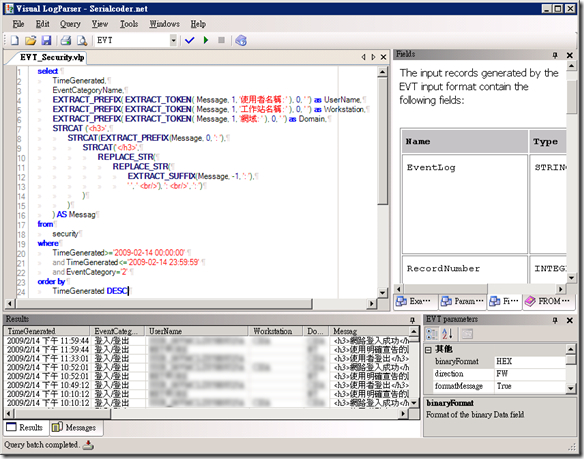Pin the Results panel

[x=412, y=320]
